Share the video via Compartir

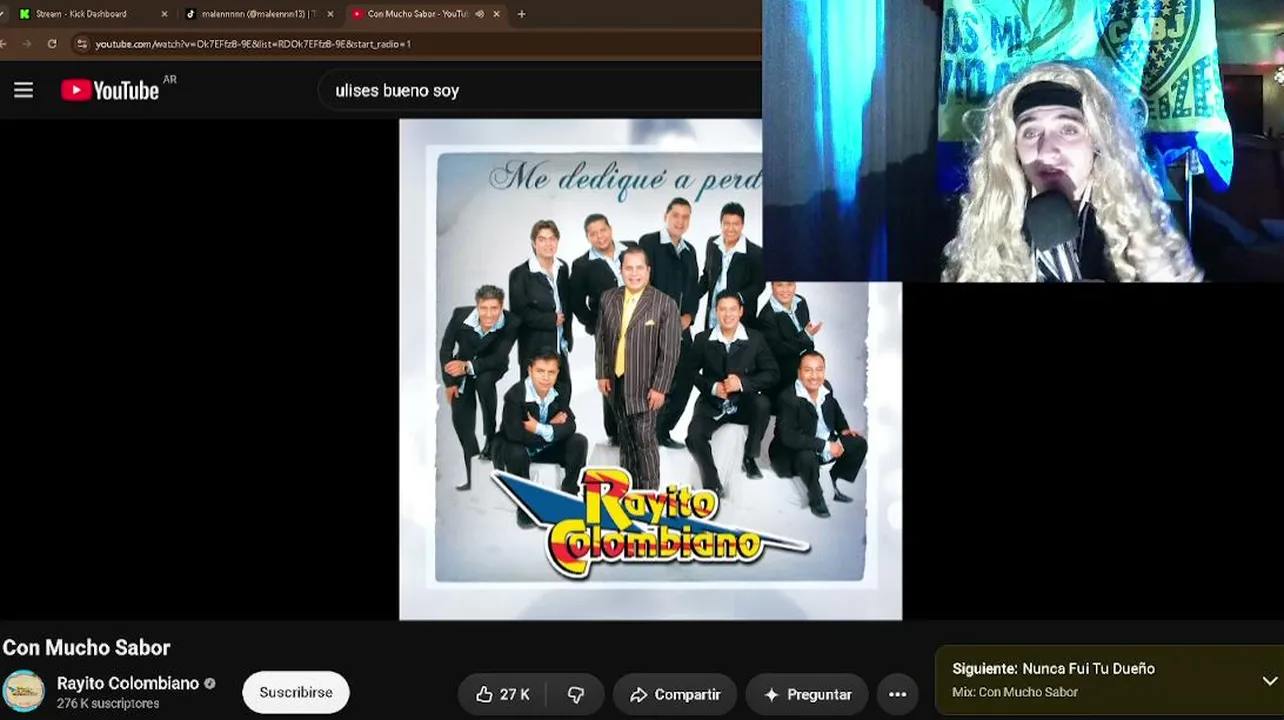click(x=675, y=694)
